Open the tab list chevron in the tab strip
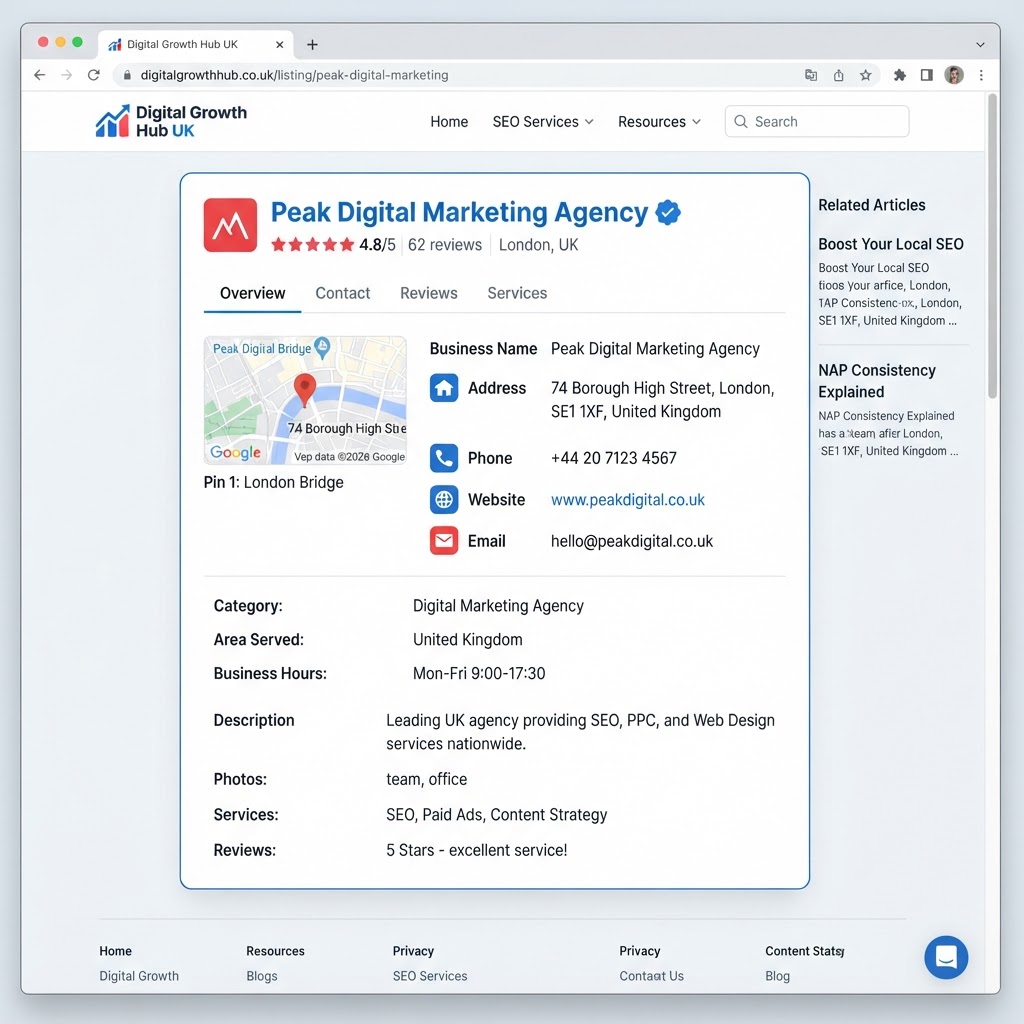Image resolution: width=1024 pixels, height=1024 pixels. click(980, 45)
